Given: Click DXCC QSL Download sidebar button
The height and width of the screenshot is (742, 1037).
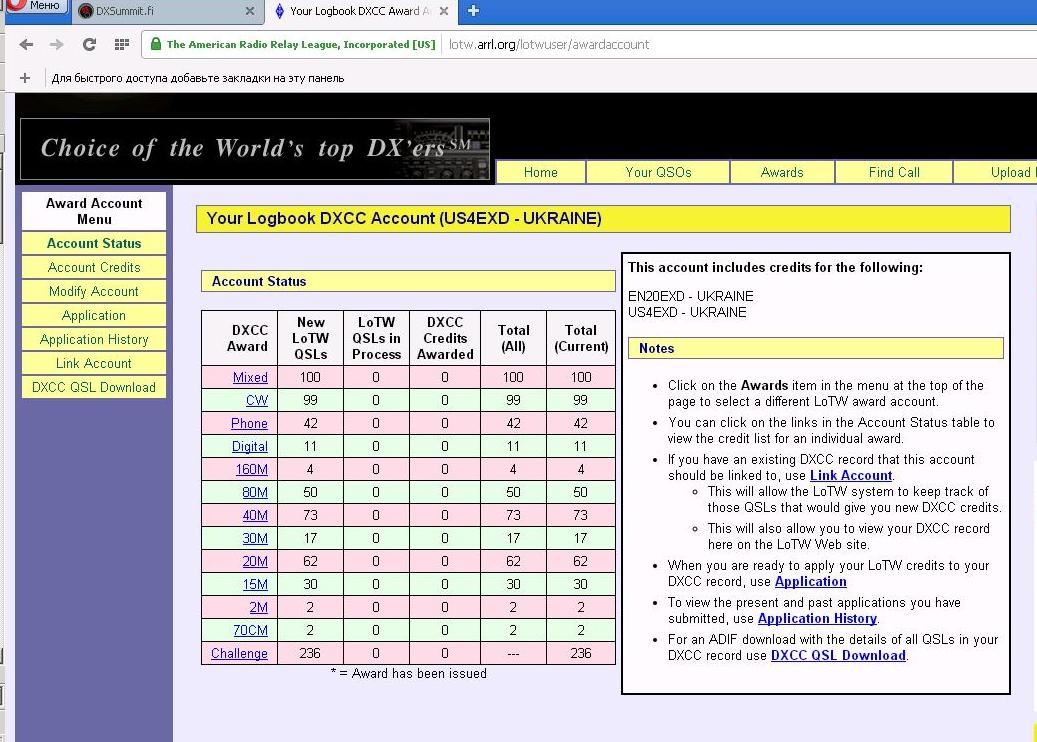Looking at the screenshot, I should tap(94, 387).
